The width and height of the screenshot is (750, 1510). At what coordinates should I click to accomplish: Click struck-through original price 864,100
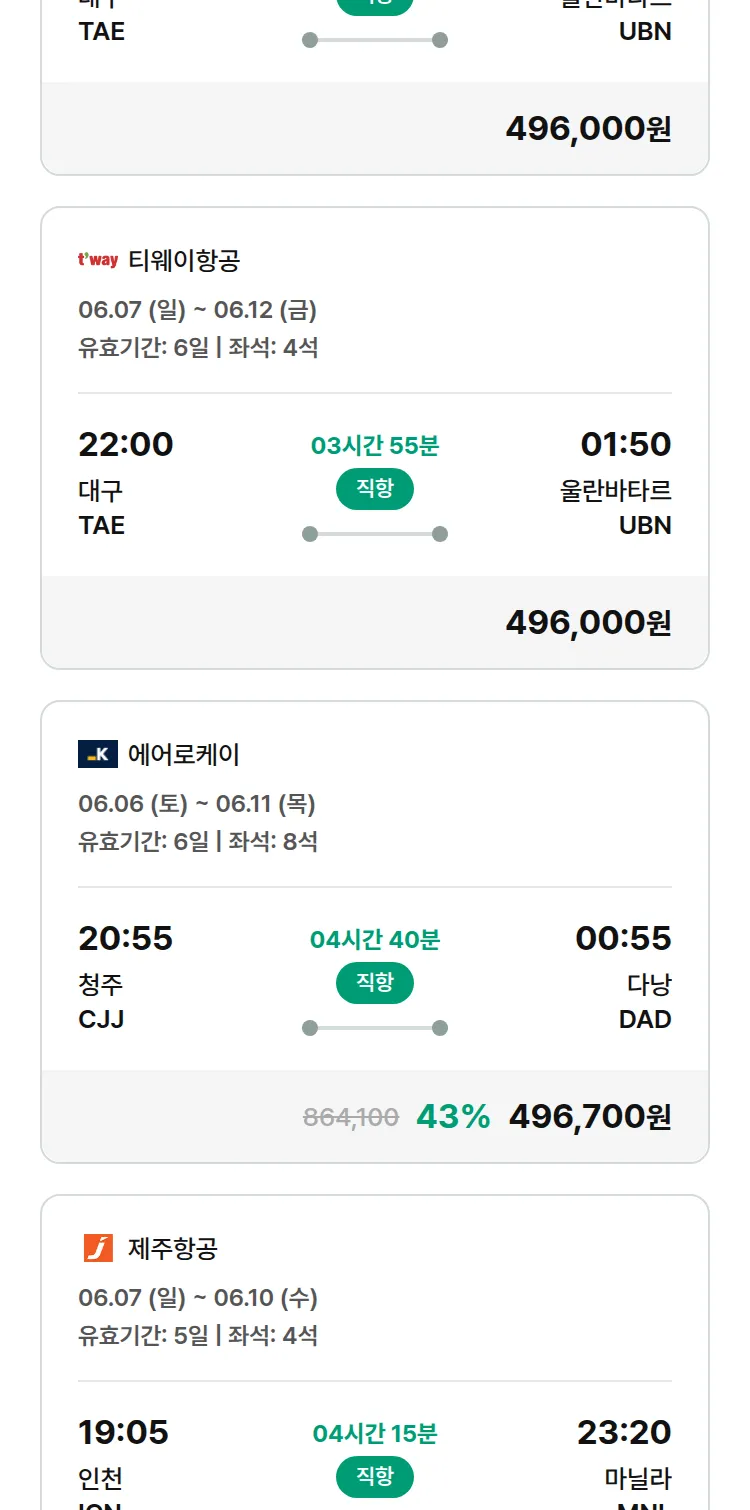point(351,1117)
